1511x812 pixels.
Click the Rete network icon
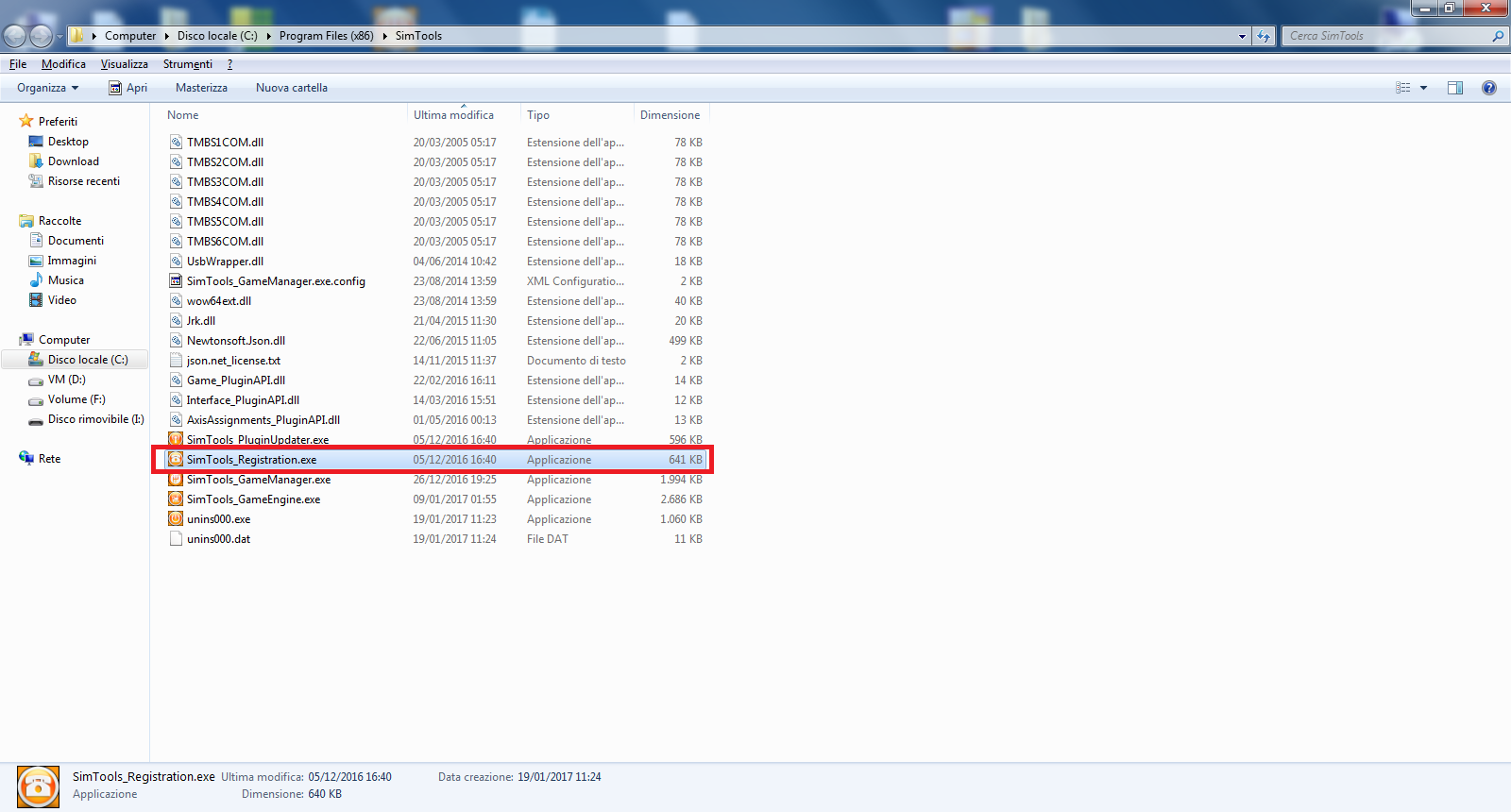click(26, 459)
